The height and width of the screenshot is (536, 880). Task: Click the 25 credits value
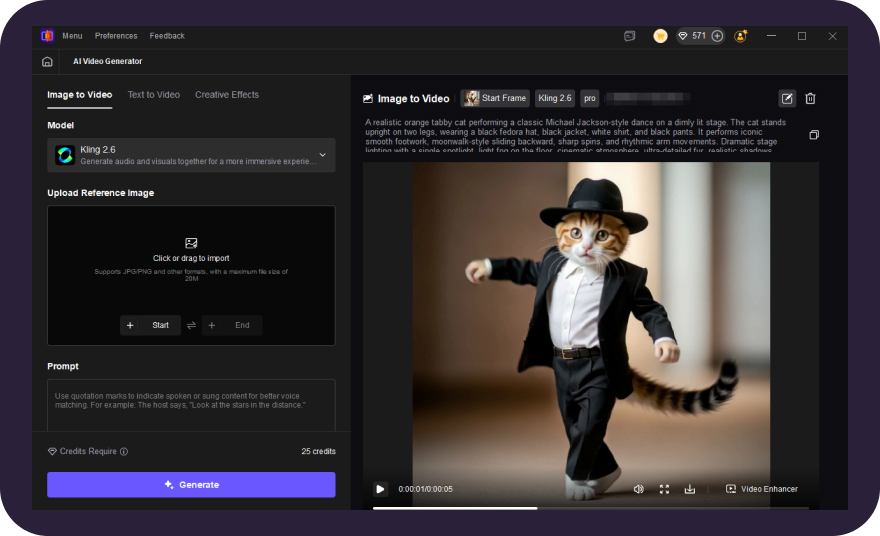coord(318,451)
